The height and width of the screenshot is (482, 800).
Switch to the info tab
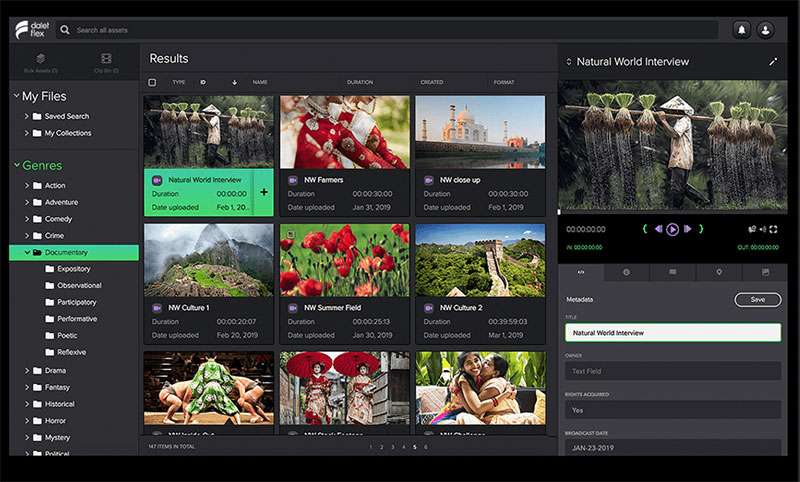coord(627,272)
